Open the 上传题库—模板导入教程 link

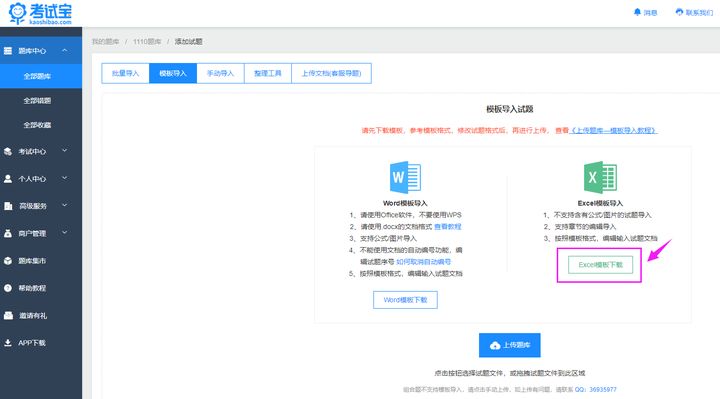click(x=613, y=130)
